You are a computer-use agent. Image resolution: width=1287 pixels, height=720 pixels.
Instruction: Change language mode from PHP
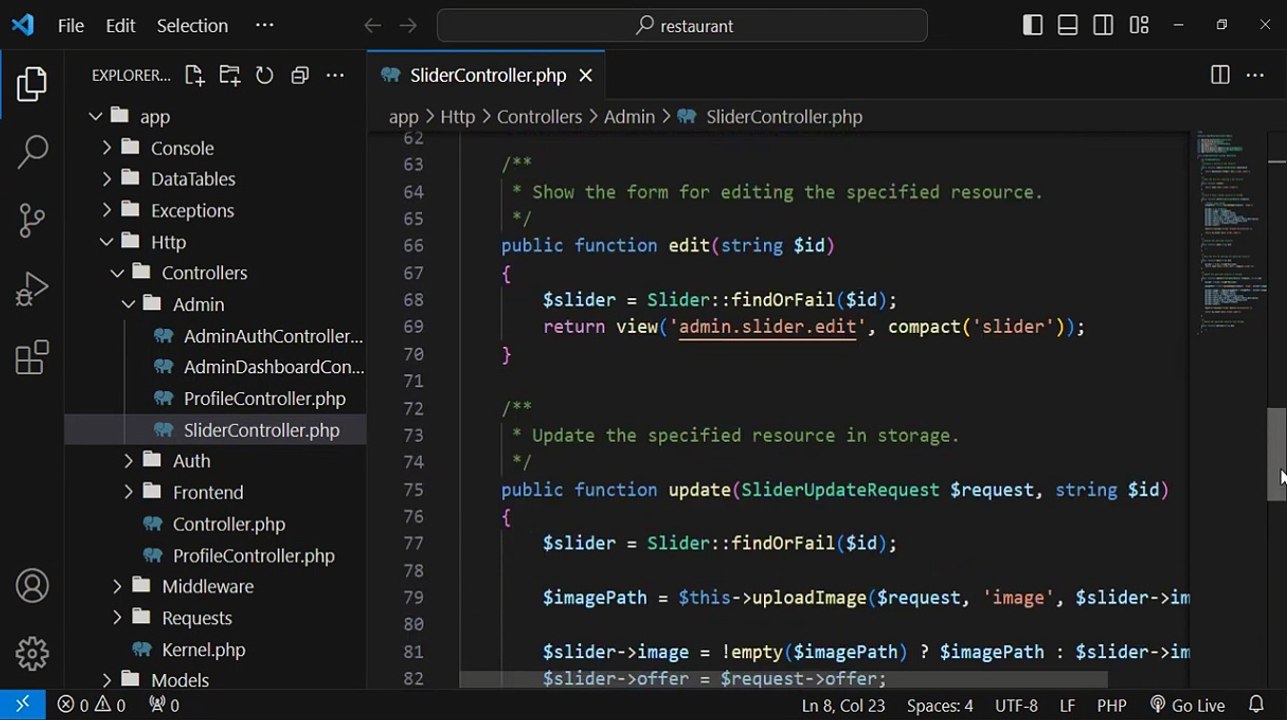click(1112, 705)
